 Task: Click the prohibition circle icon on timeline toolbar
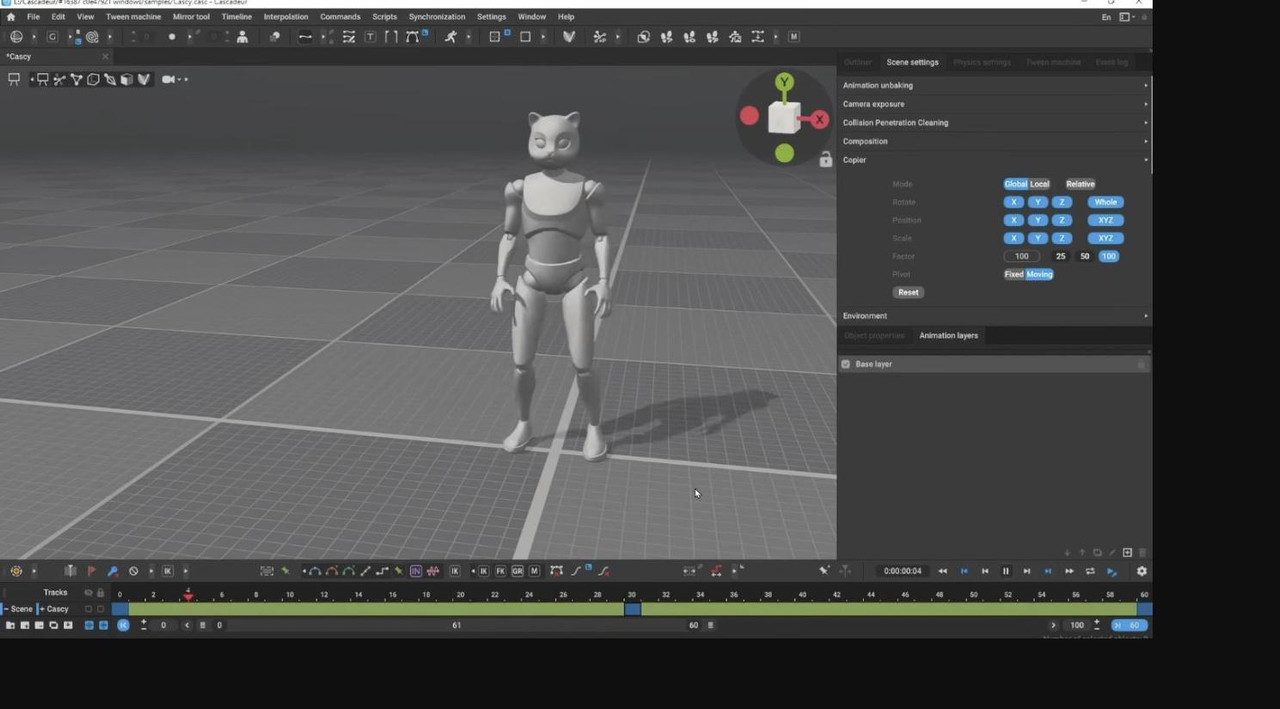coord(133,571)
